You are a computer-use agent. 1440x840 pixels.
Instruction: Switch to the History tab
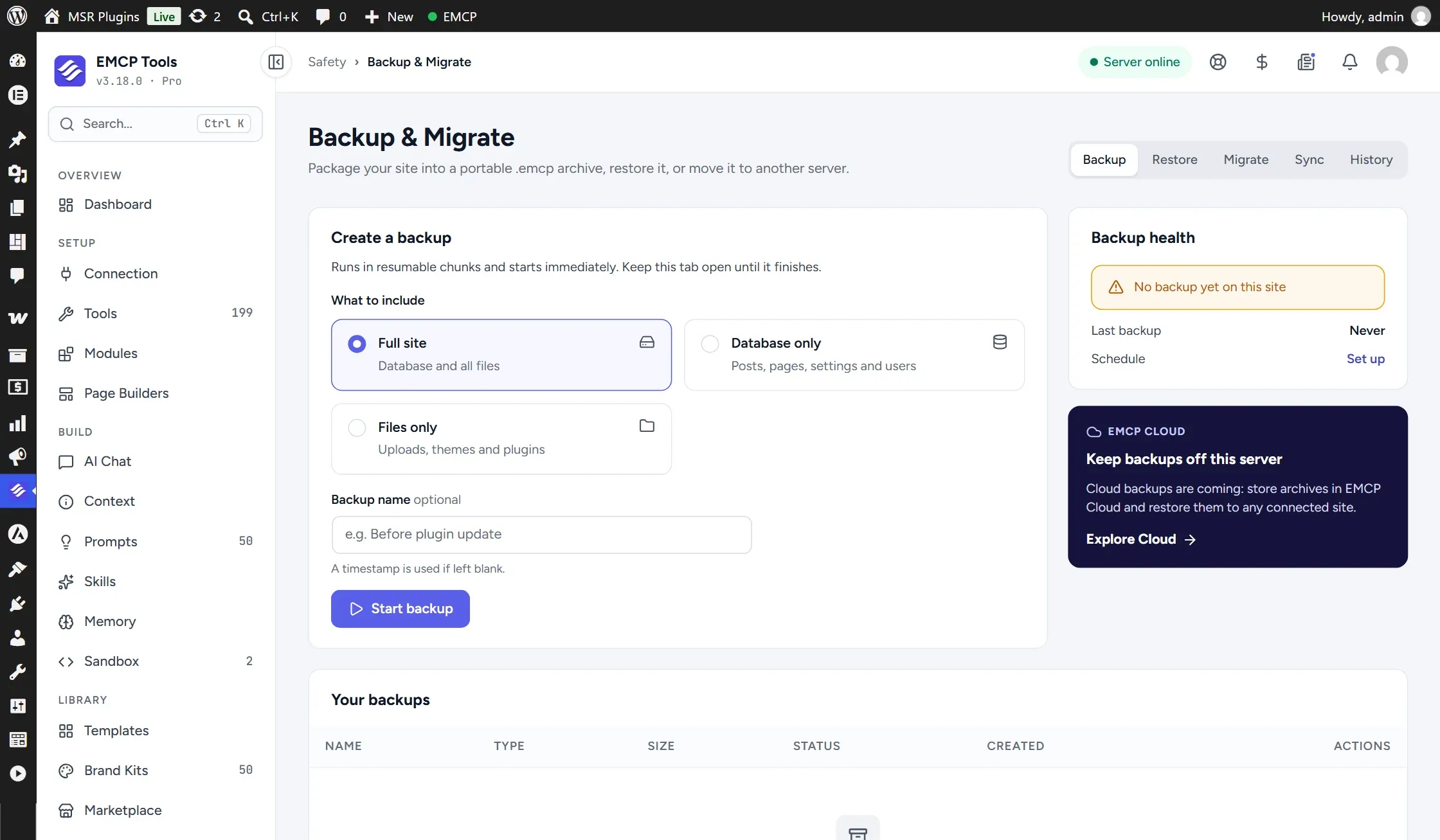pyautogui.click(x=1371, y=159)
